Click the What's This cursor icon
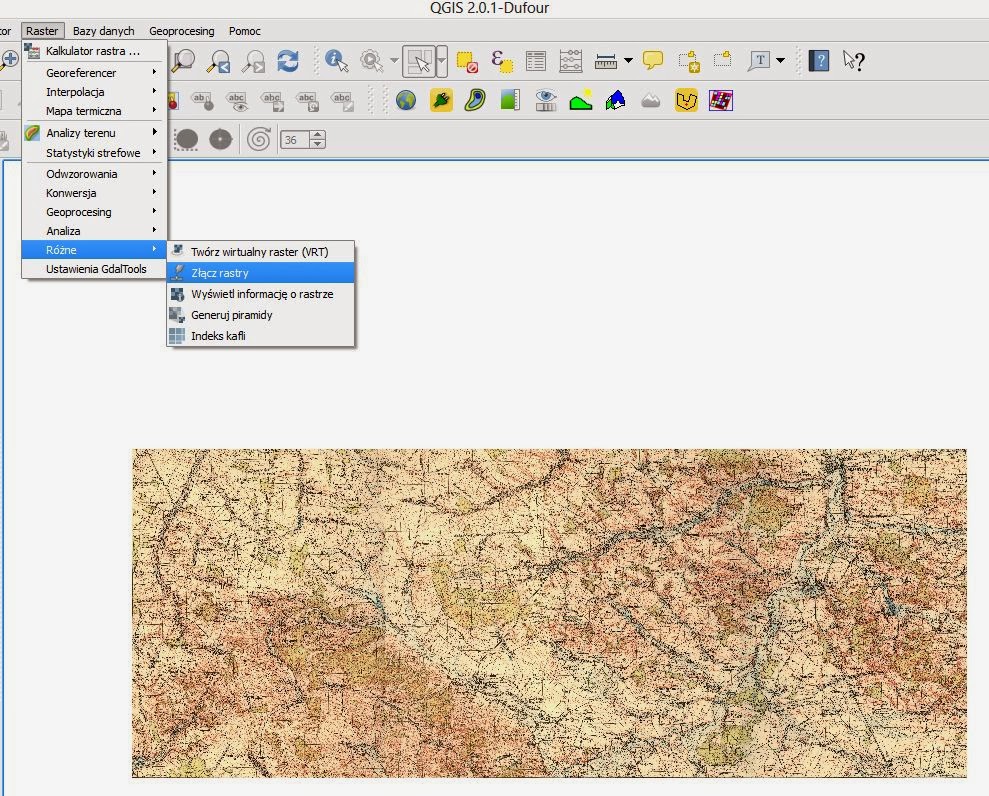Viewport: 989px width, 796px height. click(853, 61)
